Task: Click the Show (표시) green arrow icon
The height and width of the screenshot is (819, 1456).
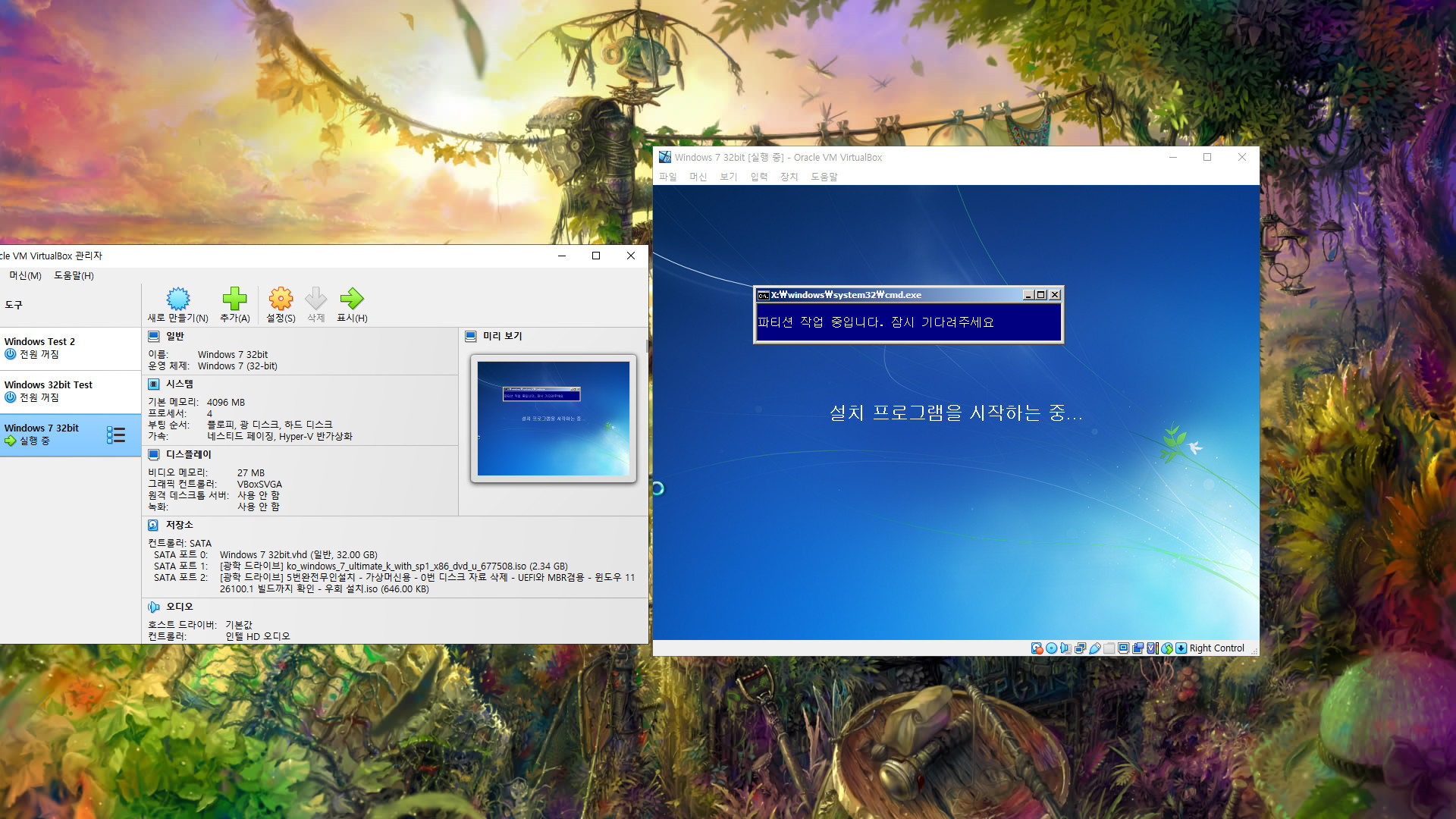Action: [x=352, y=298]
